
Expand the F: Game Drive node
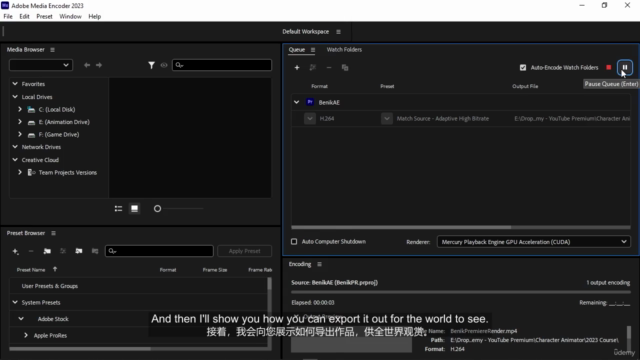tap(20, 134)
